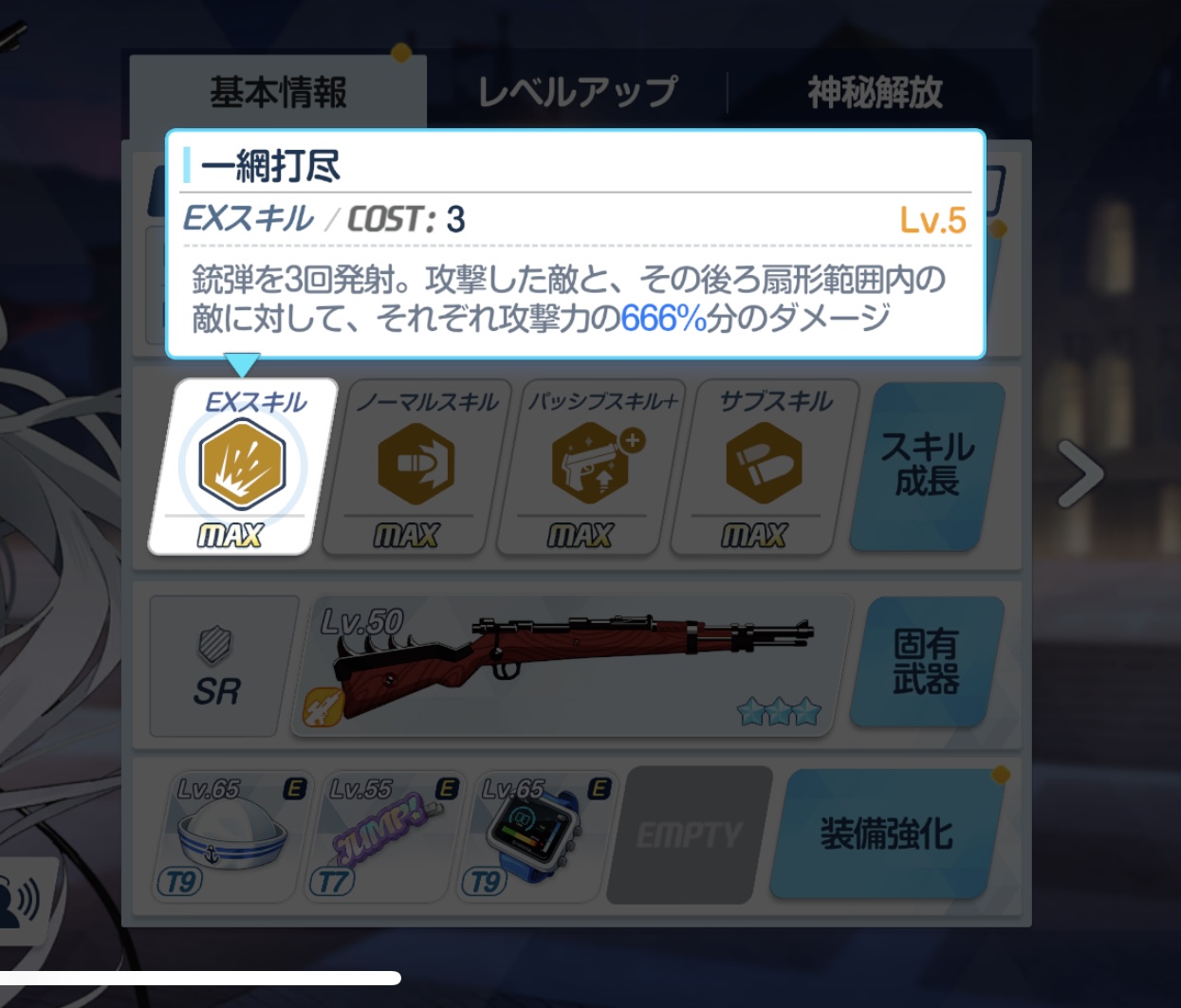The height and width of the screenshot is (1008, 1181).
Task: Go to next student with right chevron
Action: tap(1080, 472)
